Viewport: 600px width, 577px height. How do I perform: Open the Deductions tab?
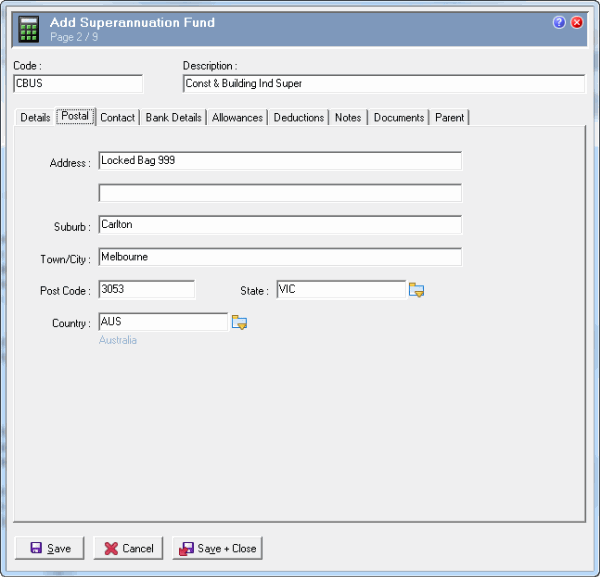[299, 118]
